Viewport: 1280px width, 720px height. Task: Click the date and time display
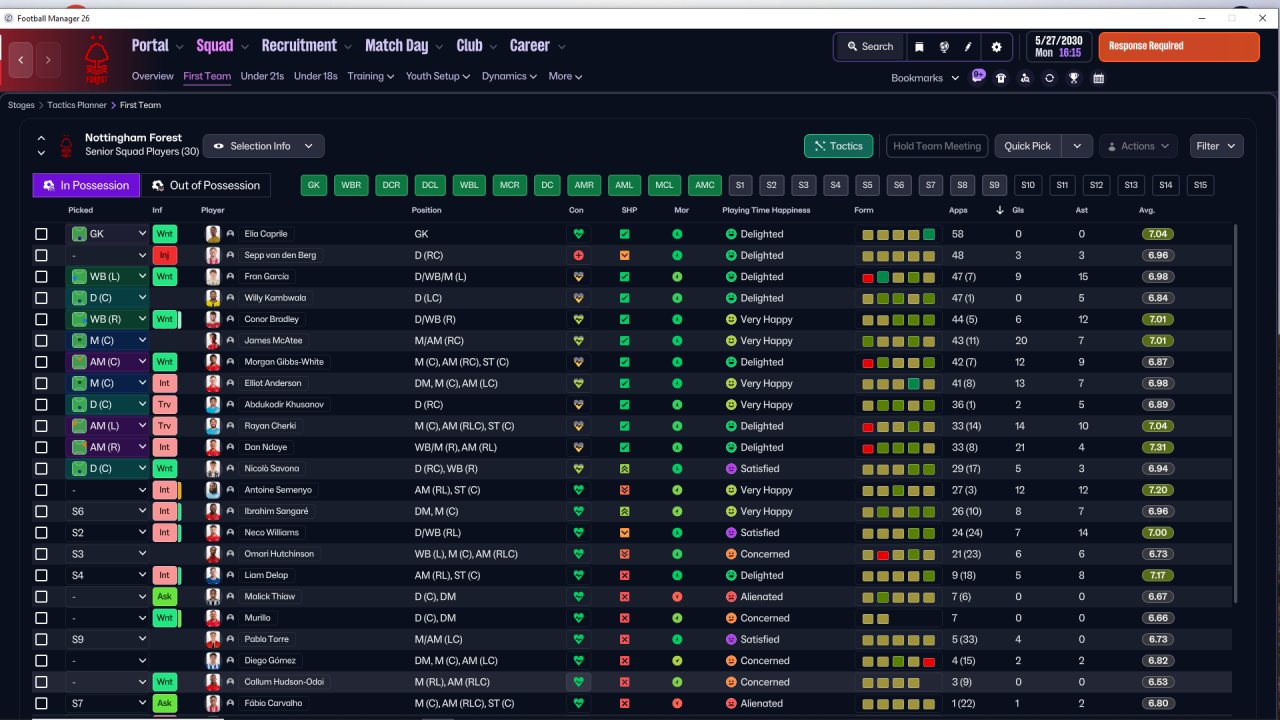[x=1060, y=47]
